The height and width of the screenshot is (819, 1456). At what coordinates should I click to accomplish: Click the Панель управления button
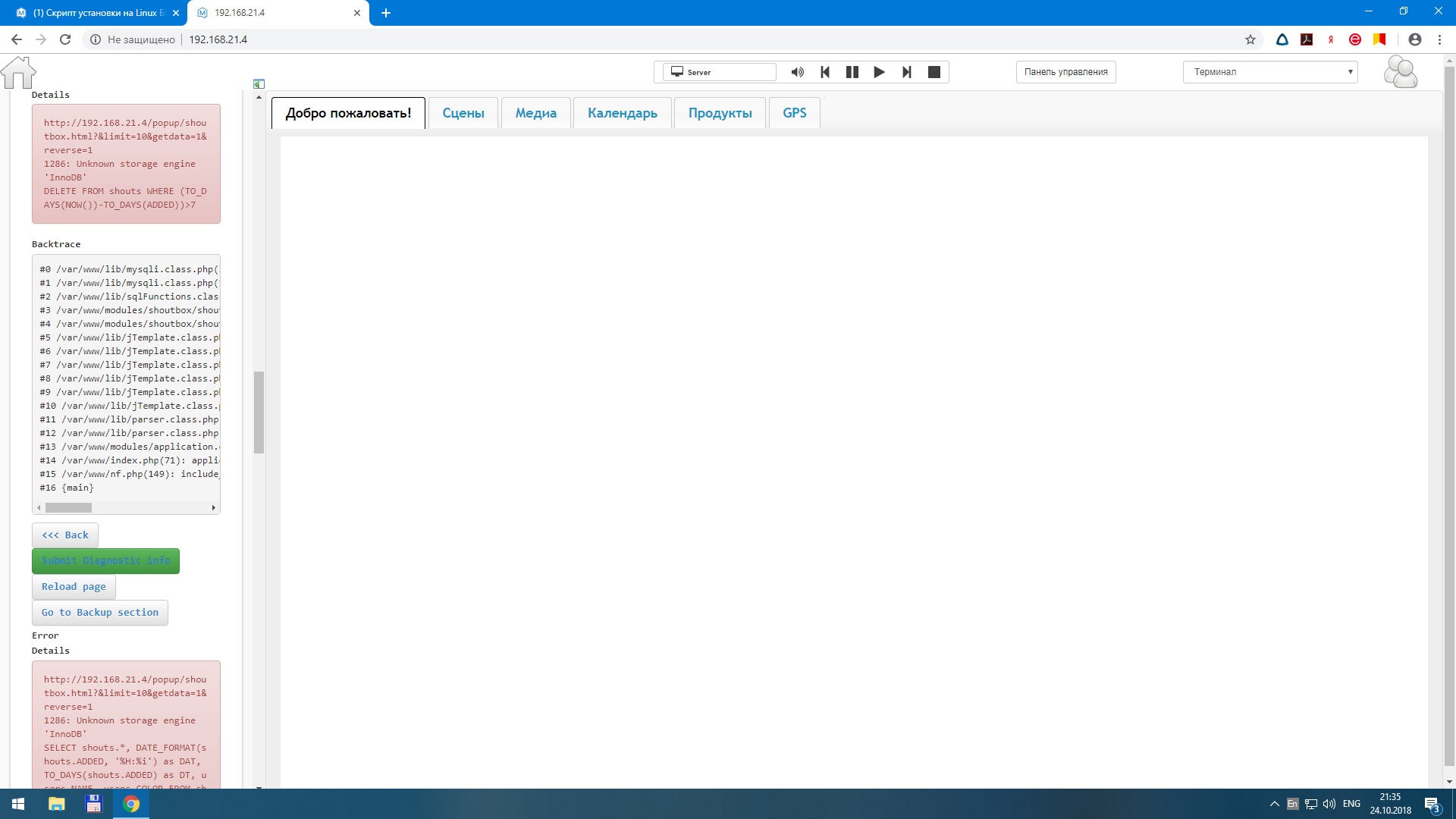click(1065, 72)
